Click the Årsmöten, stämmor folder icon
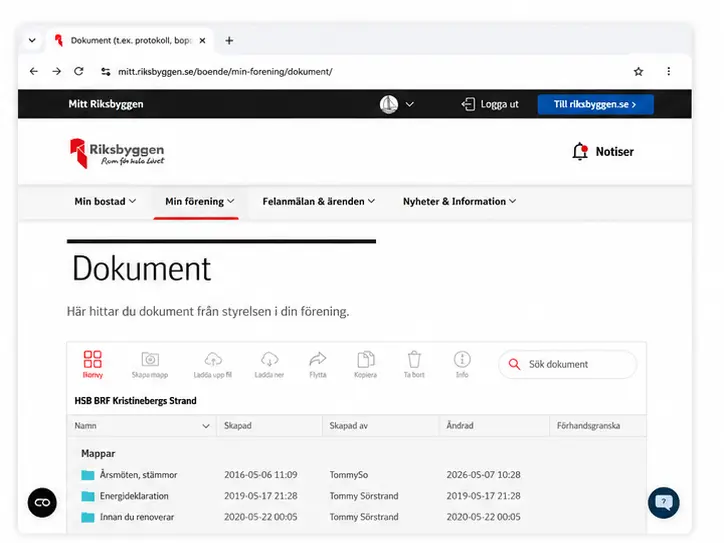The width and height of the screenshot is (724, 543). point(88,475)
